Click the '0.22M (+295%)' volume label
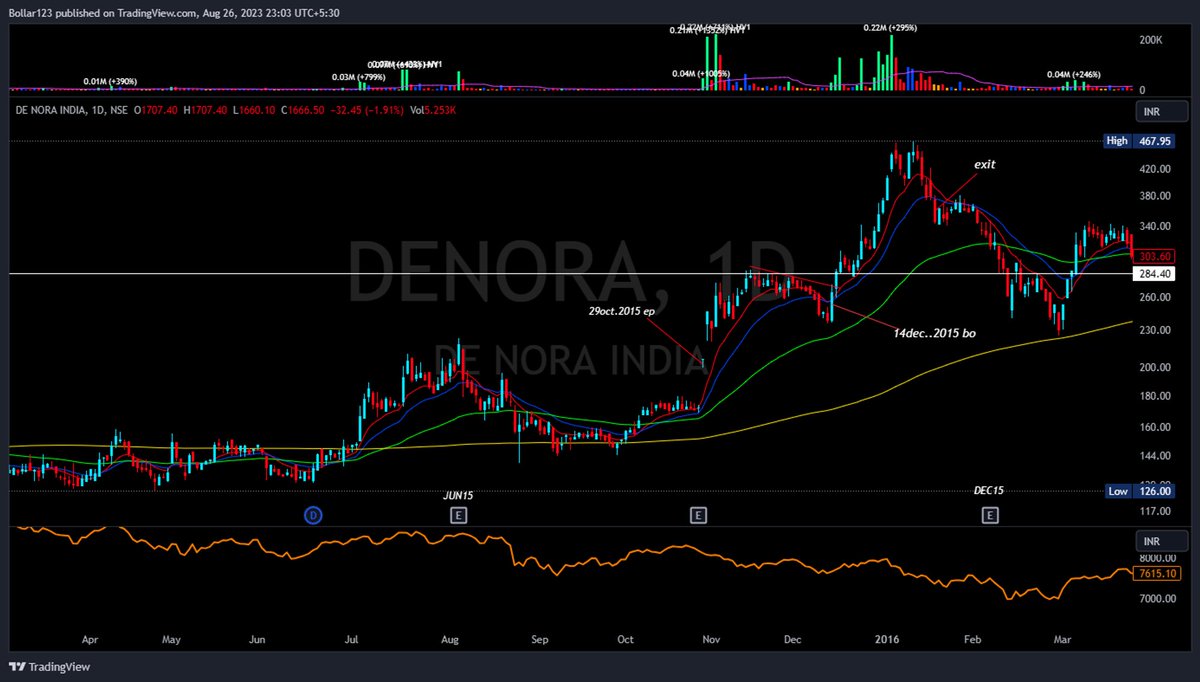1200x682 pixels. point(891,28)
